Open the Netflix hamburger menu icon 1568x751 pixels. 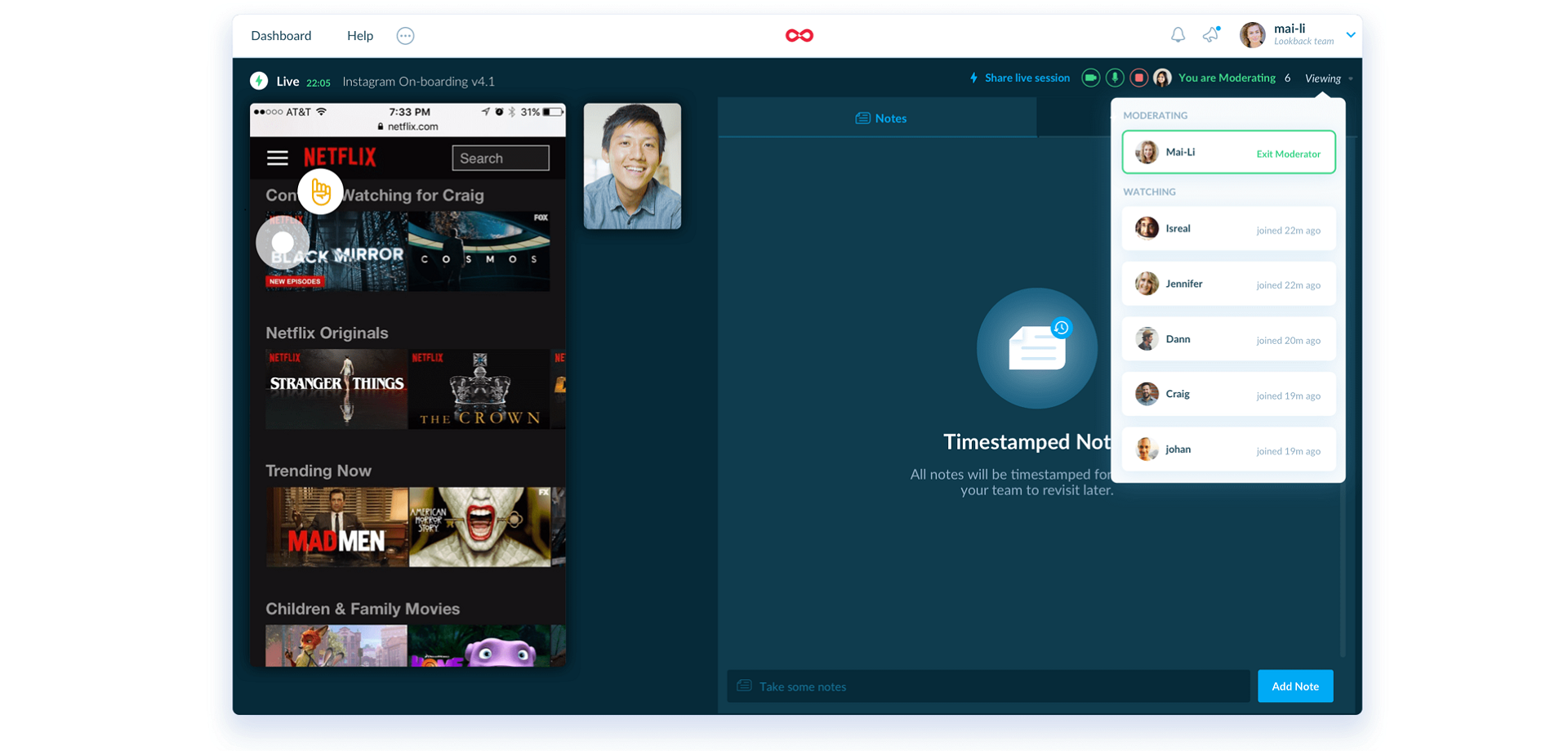tap(278, 158)
